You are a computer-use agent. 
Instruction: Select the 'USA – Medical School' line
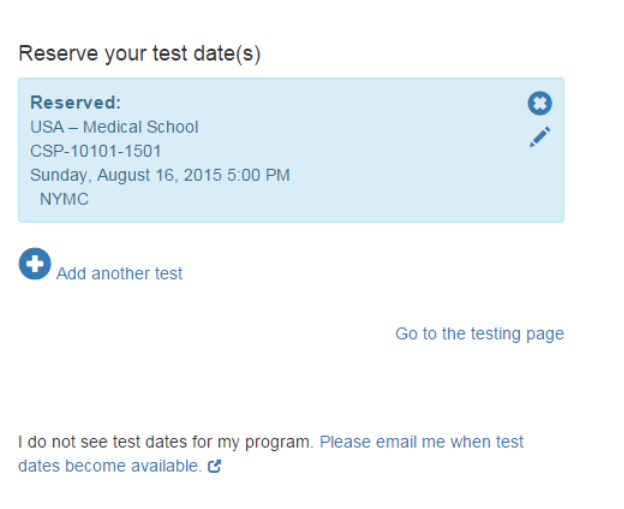tap(114, 127)
